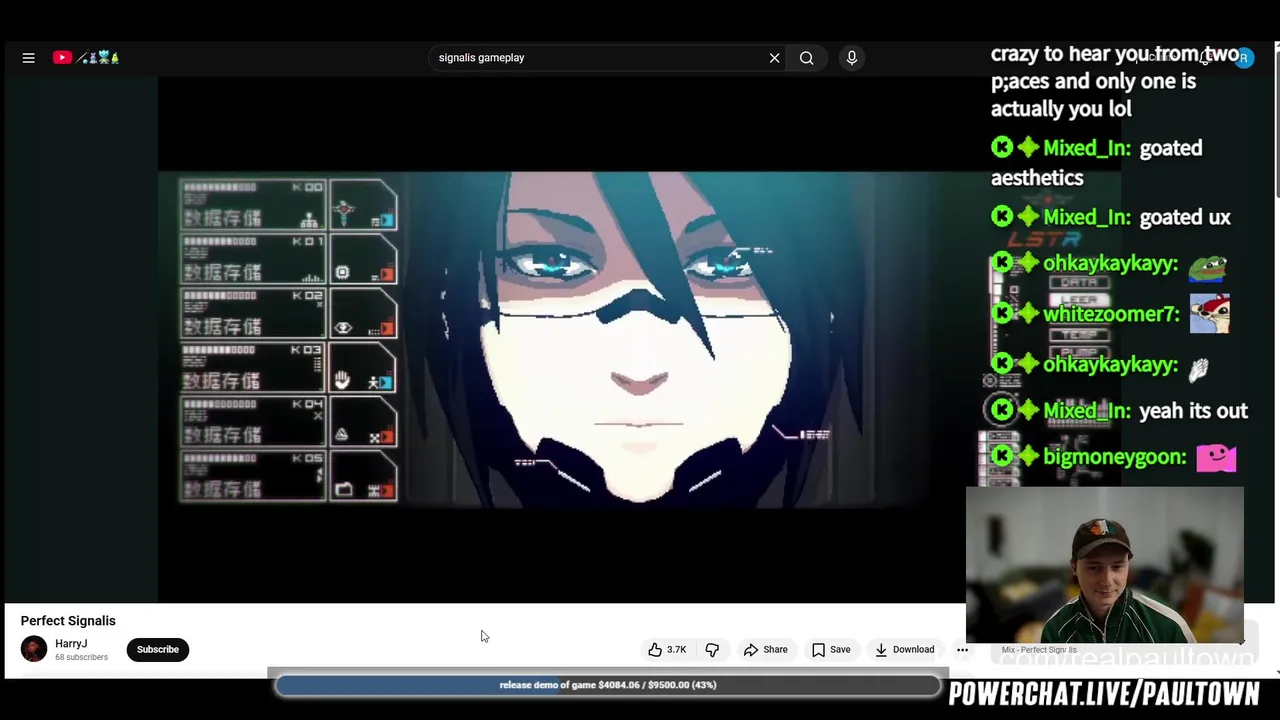Viewport: 1280px width, 720px height.
Task: Clear the search box with the X
Action: pos(774,58)
